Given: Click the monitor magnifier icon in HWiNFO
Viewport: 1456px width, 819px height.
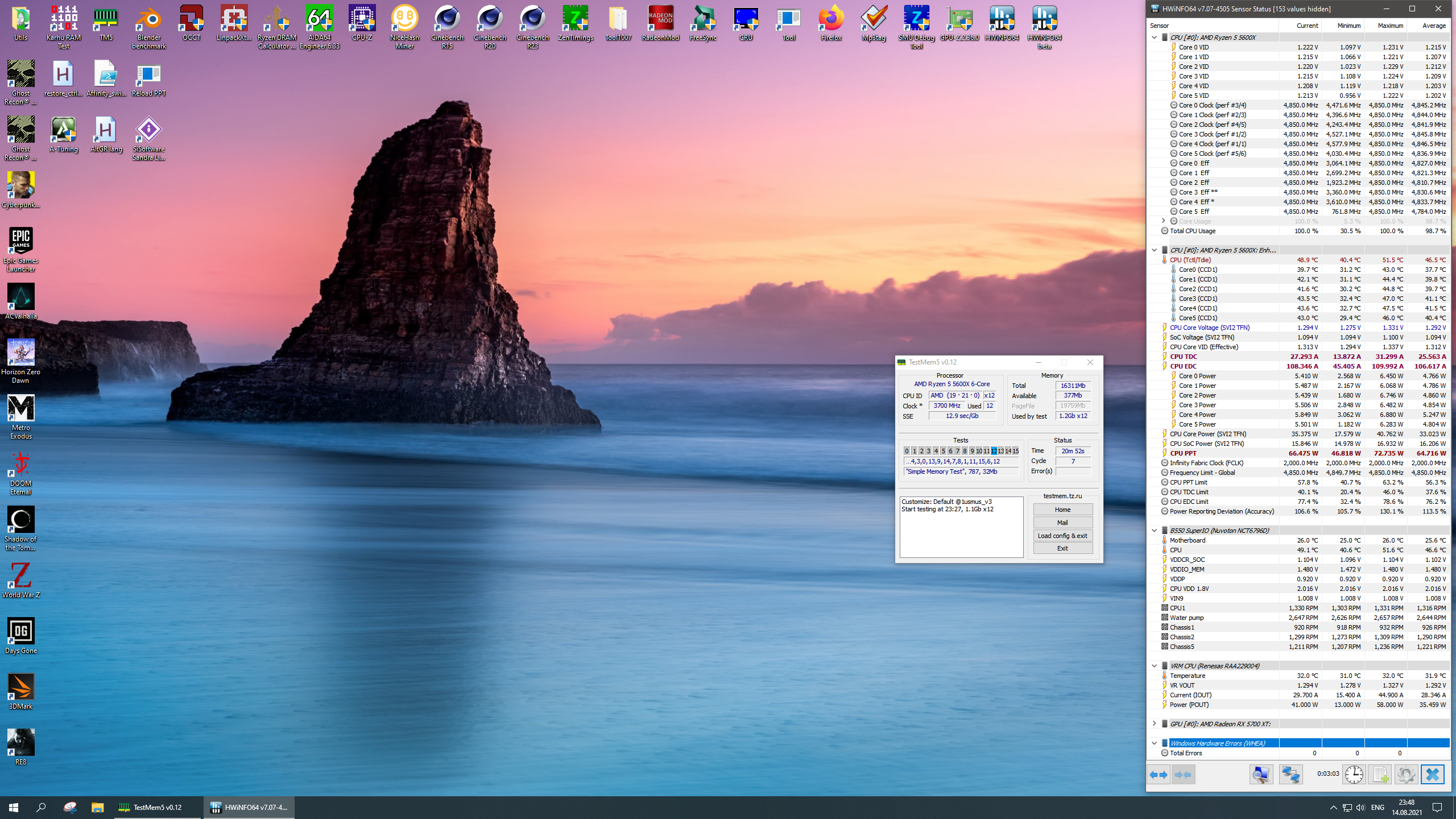Looking at the screenshot, I should pyautogui.click(x=1261, y=775).
